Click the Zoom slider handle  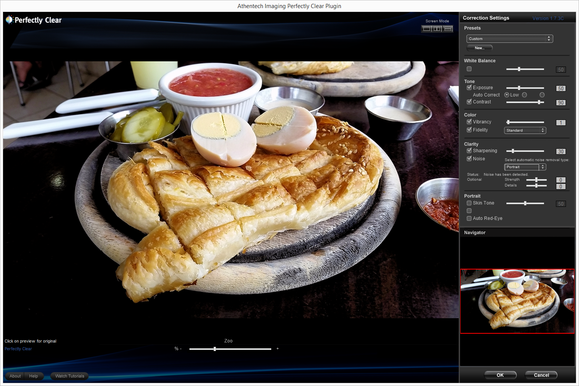(x=215, y=349)
